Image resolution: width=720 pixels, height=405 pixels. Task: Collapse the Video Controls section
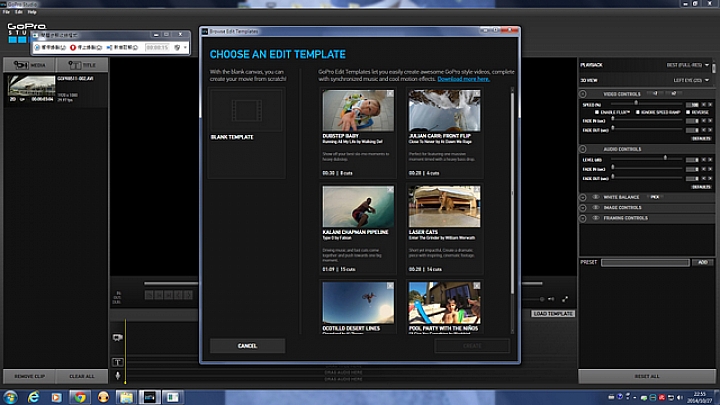click(583, 94)
